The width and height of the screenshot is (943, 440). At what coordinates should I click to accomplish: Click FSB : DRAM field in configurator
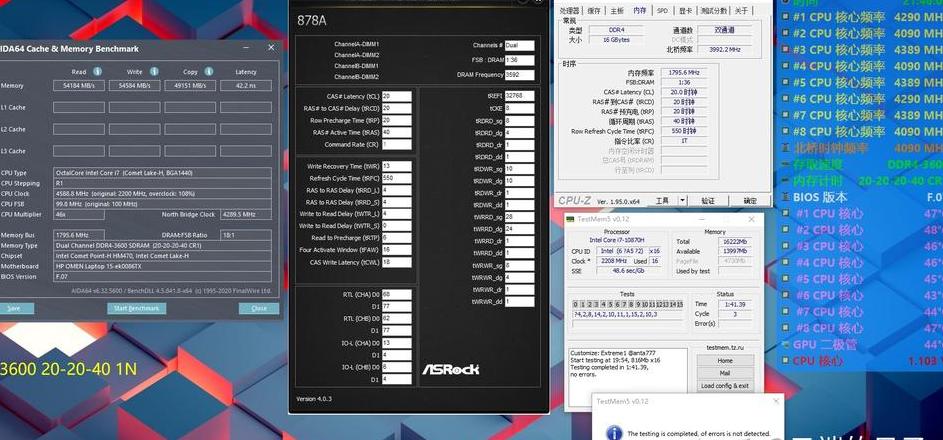[520, 60]
